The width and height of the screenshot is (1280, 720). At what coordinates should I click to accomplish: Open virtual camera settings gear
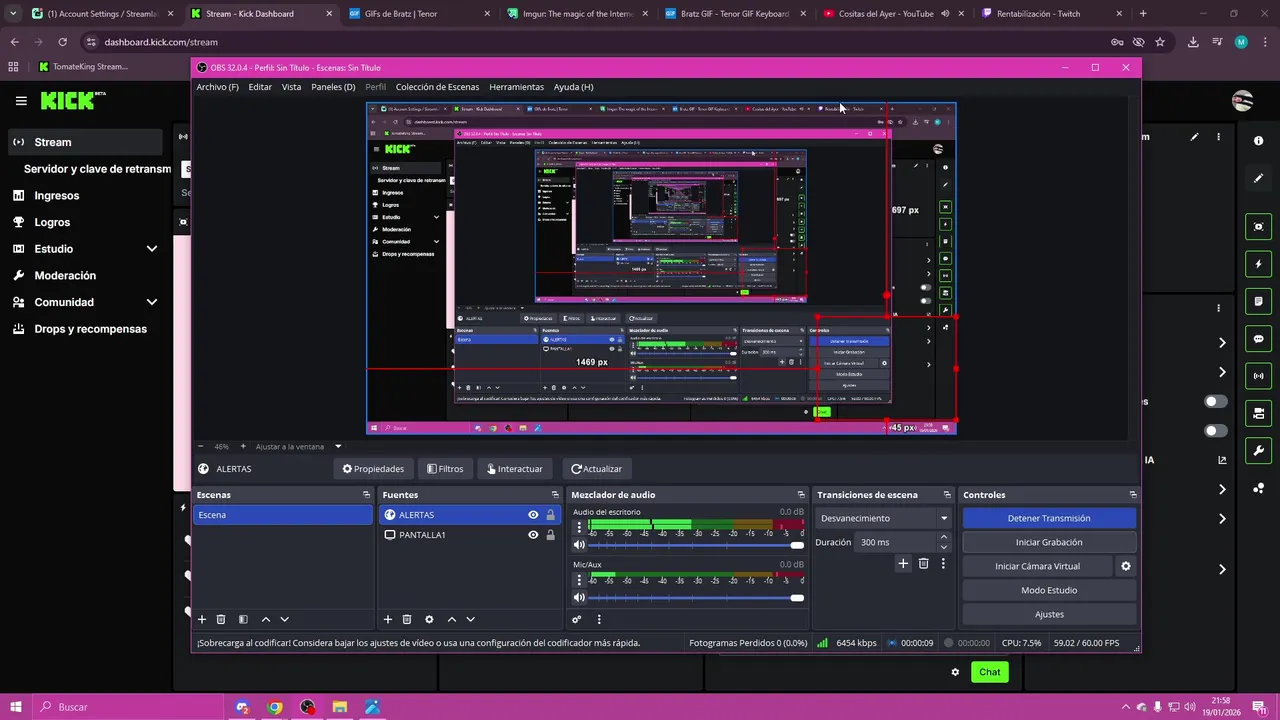tap(1126, 566)
